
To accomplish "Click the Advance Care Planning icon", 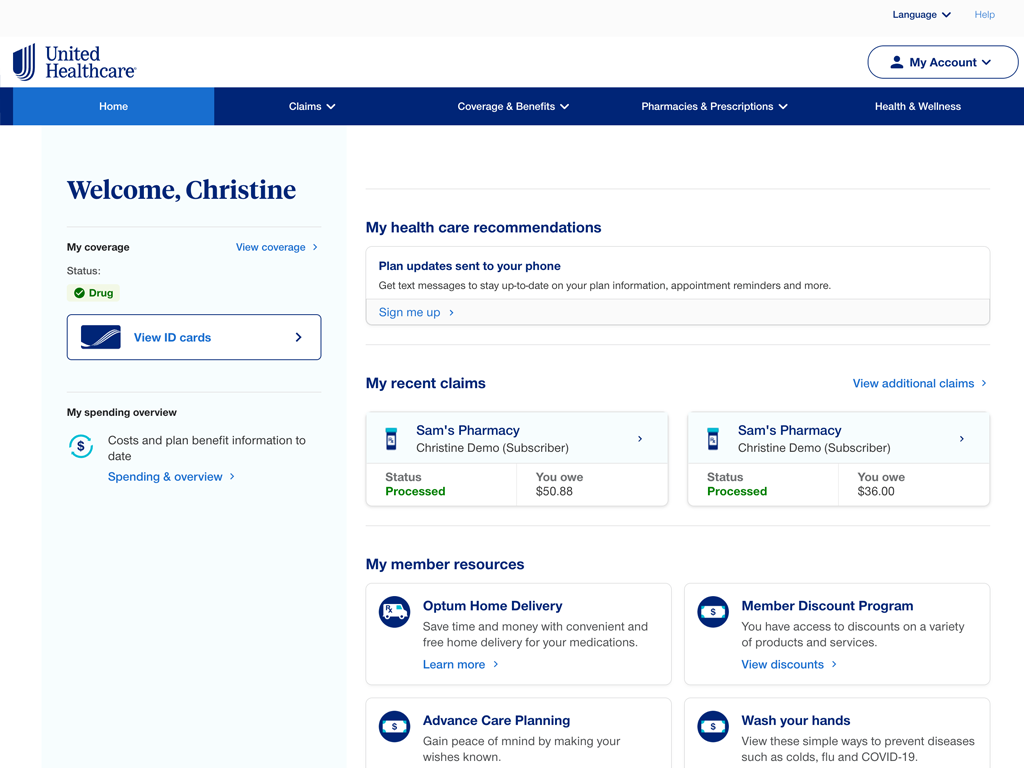I will pos(394,726).
